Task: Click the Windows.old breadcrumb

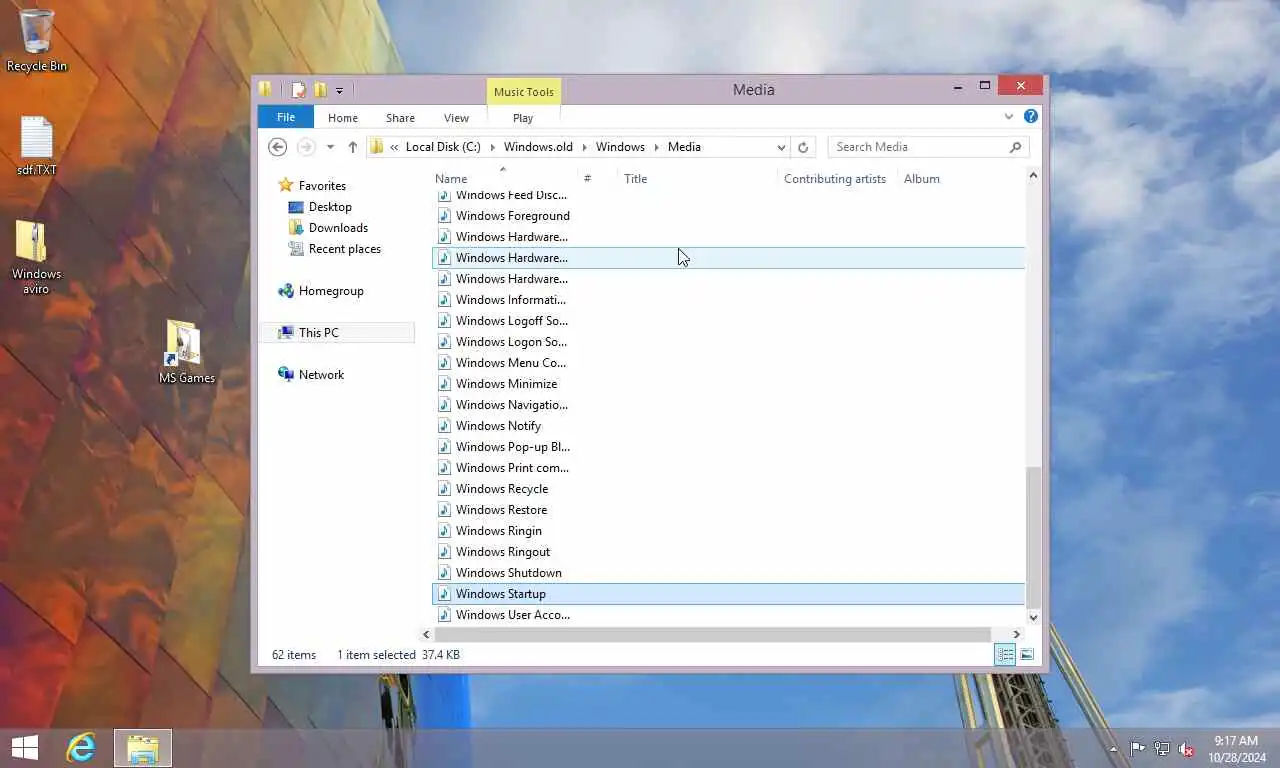Action: (538, 147)
